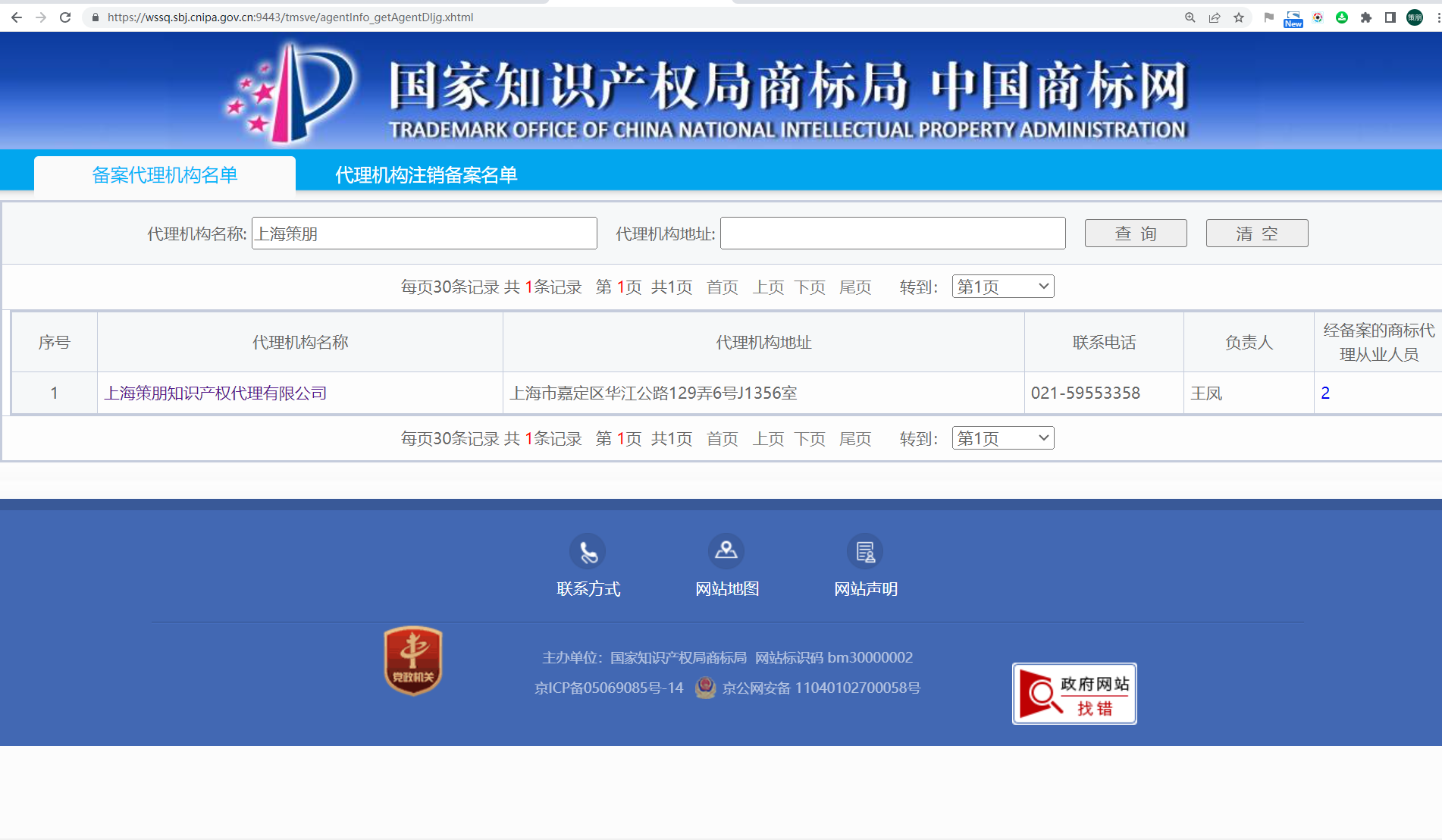Click the 网站声明 statement icon

[x=865, y=551]
